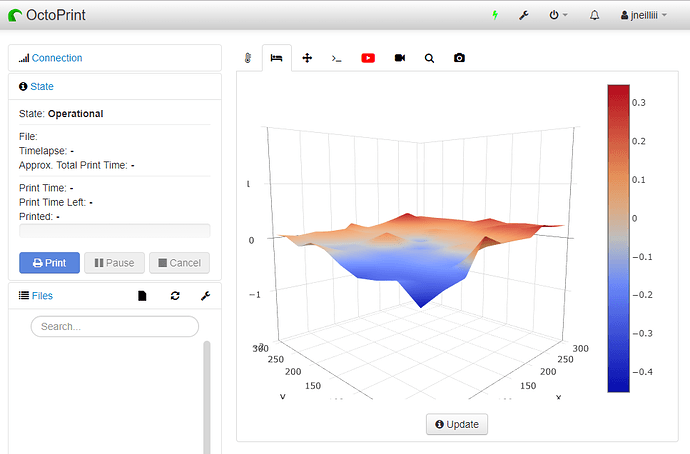Click the Update button below the graph
The image size is (690, 454).
tap(457, 424)
